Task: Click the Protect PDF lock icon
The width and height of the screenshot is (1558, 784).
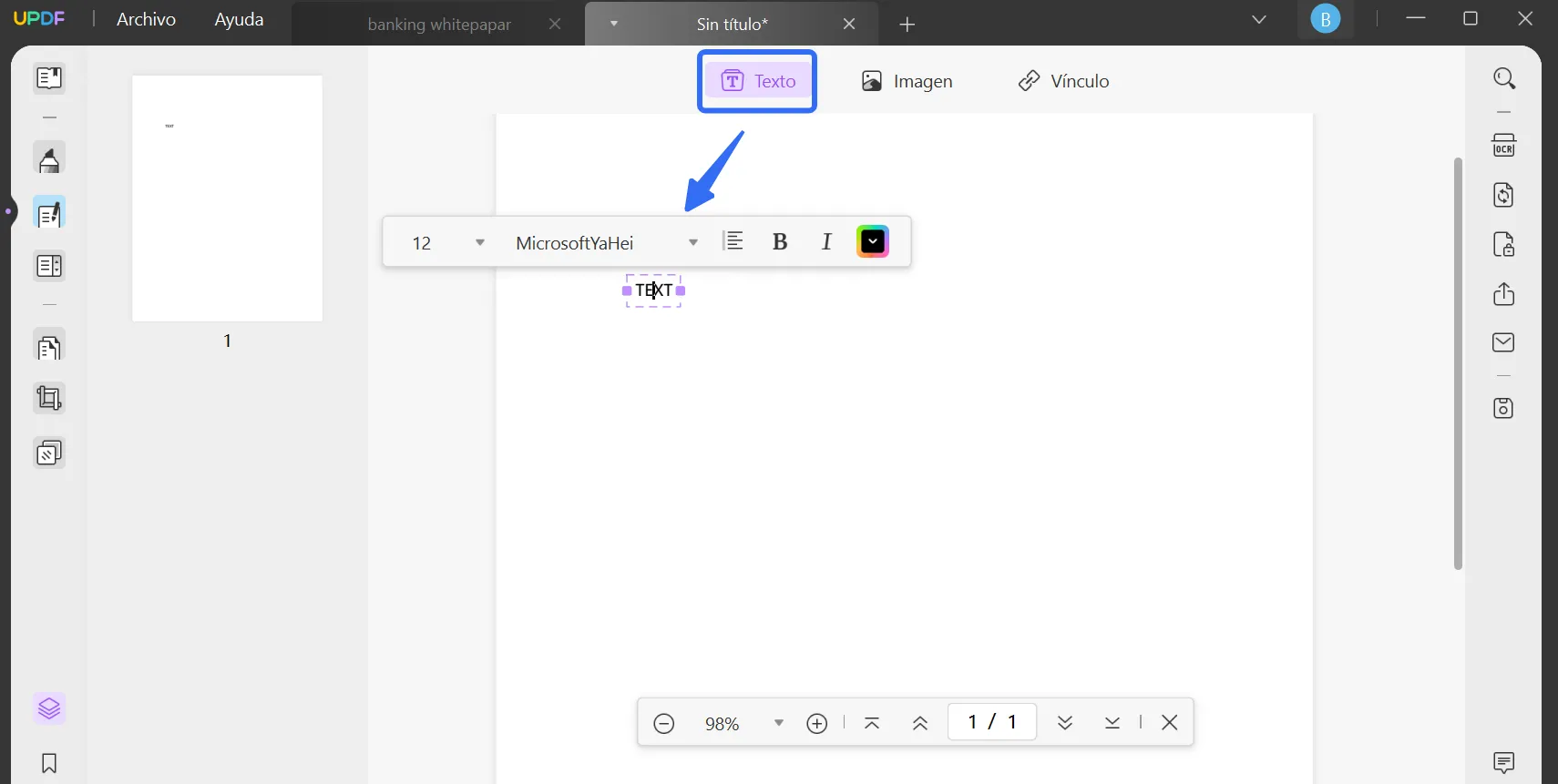Action: click(x=1503, y=245)
